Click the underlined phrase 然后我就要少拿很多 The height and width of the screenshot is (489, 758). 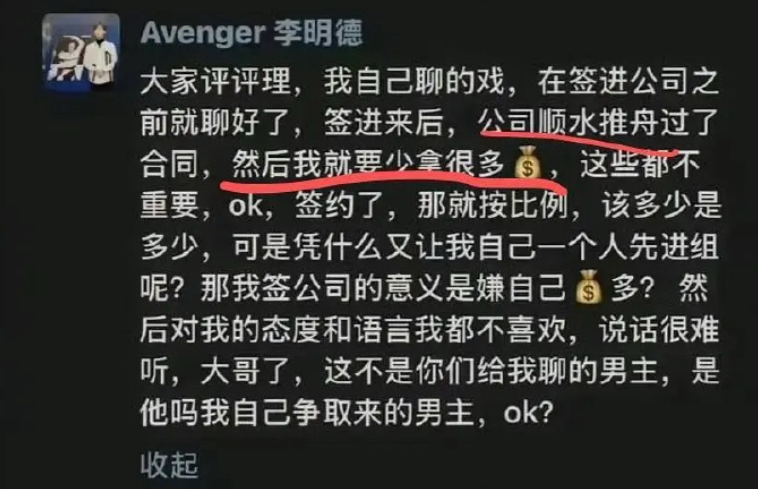[x=369, y=163]
